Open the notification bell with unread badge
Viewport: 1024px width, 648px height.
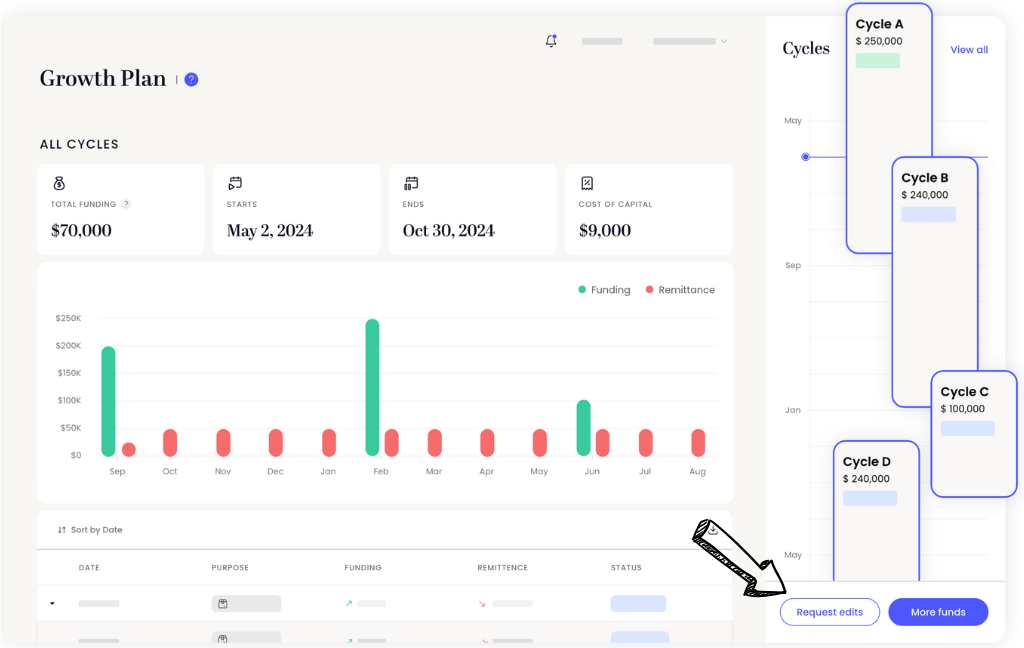pos(550,40)
